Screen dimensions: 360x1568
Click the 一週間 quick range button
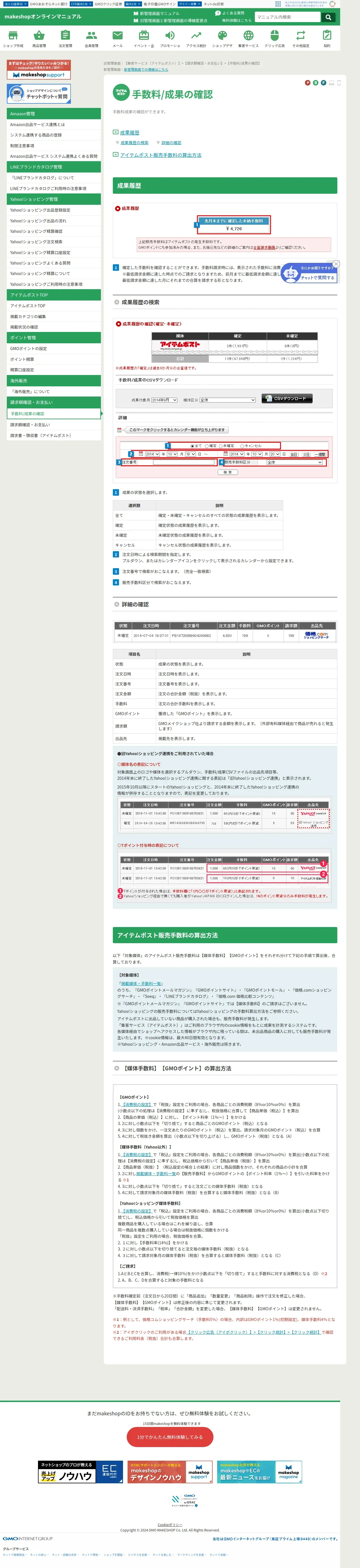(320, 454)
